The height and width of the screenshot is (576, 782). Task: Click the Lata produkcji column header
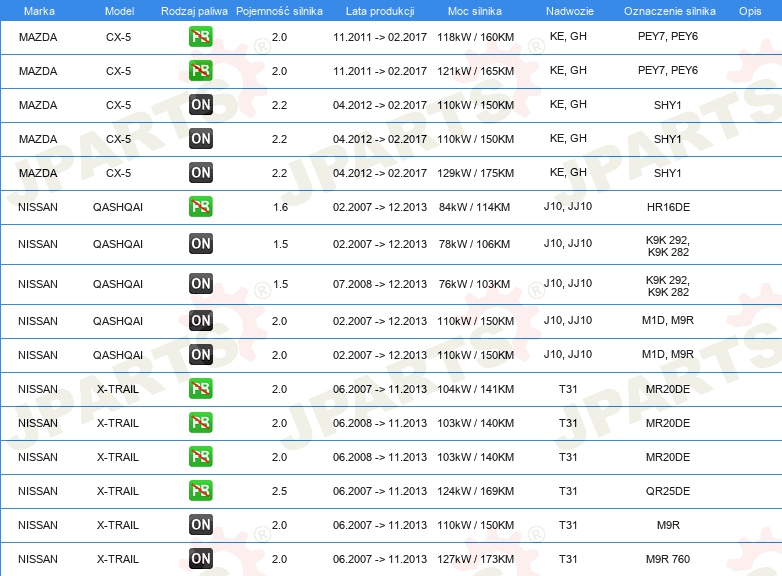tap(380, 11)
